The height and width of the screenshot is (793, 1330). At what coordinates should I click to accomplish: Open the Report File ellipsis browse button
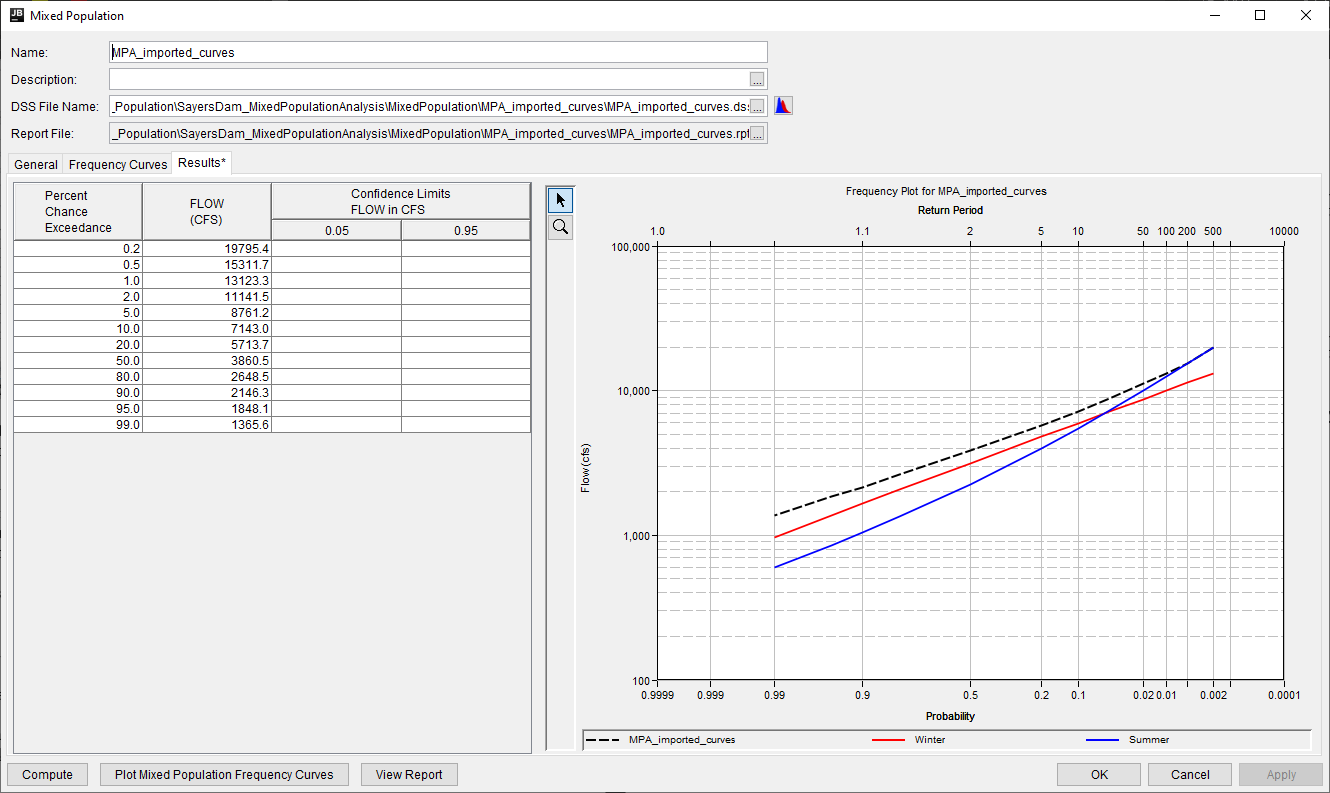757,132
